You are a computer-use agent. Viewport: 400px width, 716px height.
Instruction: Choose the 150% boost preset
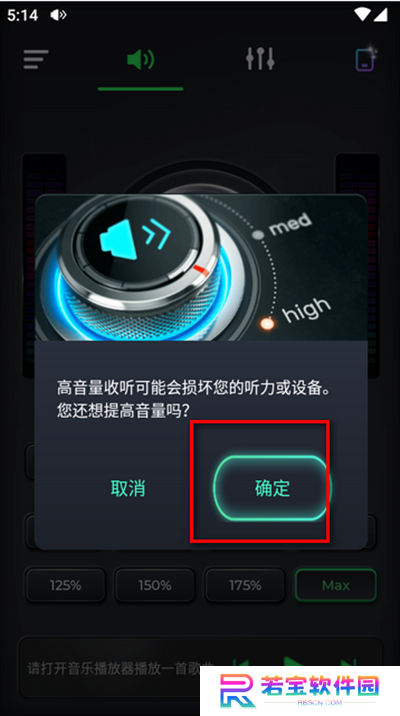click(155, 585)
